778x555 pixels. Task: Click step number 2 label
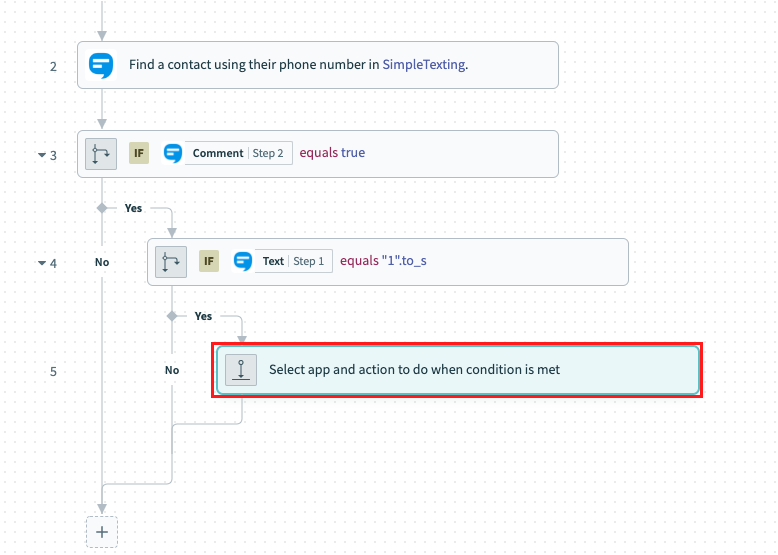pyautogui.click(x=53, y=66)
